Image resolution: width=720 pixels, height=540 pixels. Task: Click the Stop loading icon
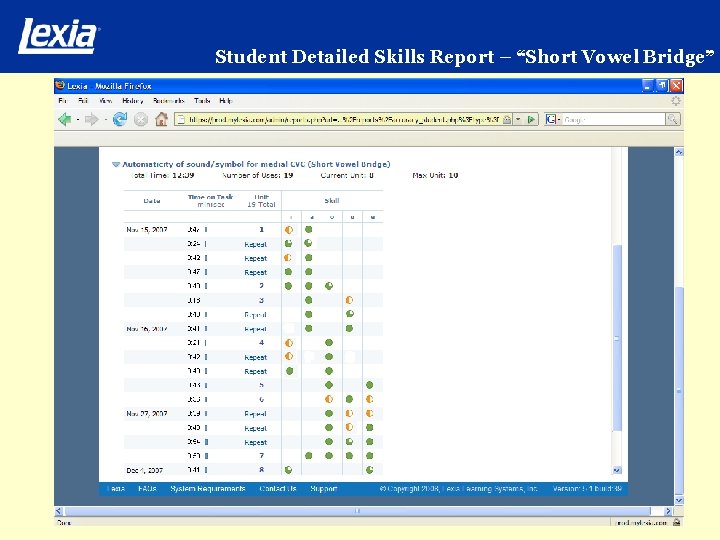[141, 119]
